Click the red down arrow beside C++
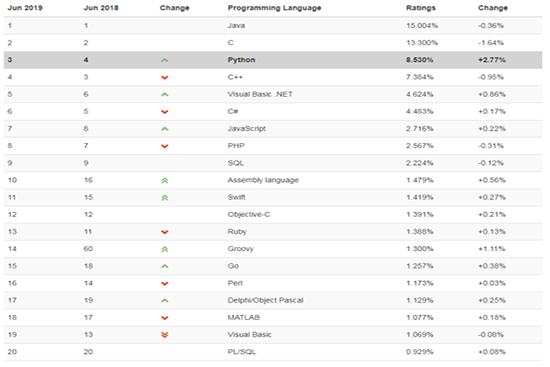The image size is (550, 367). pos(165,78)
